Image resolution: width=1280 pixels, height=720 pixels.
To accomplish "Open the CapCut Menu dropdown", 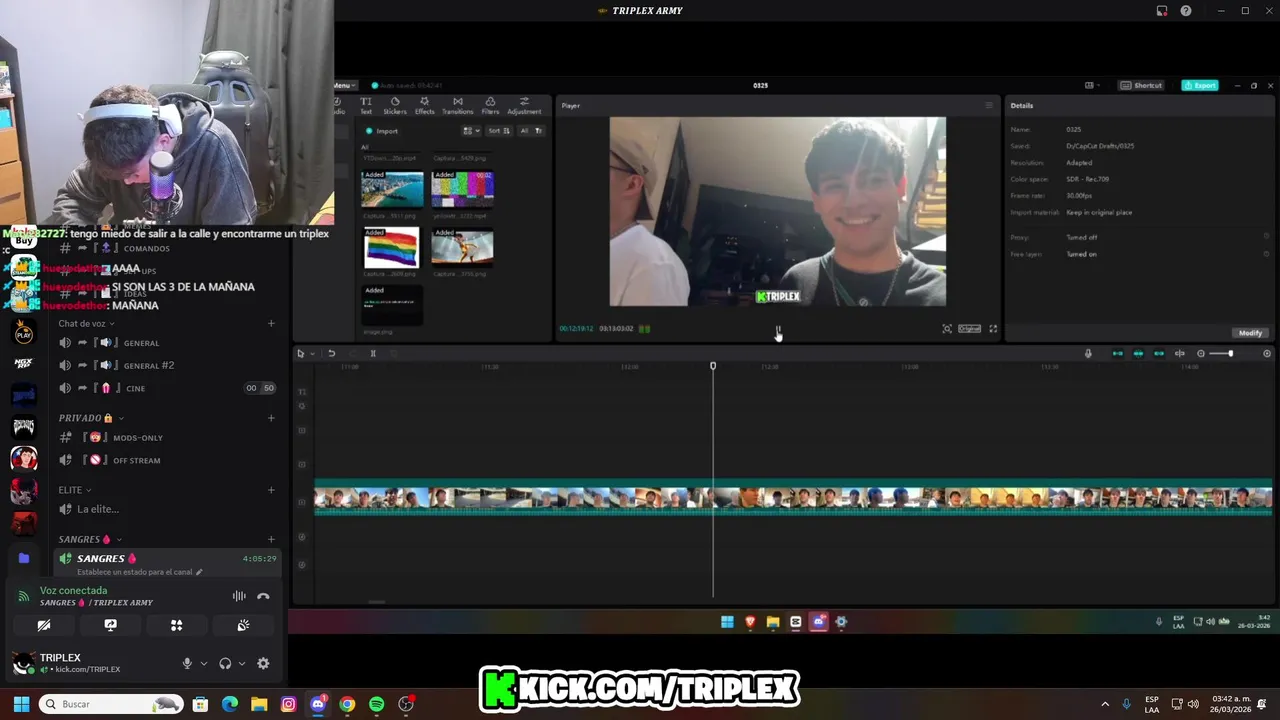I will [344, 85].
